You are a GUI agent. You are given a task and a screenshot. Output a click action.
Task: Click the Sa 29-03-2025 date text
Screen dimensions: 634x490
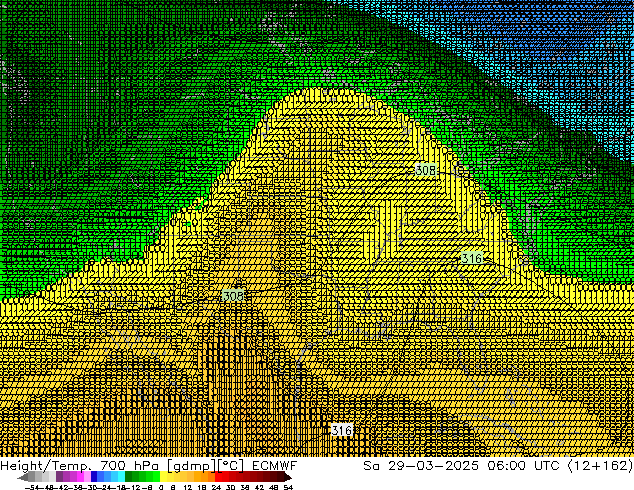(421, 466)
